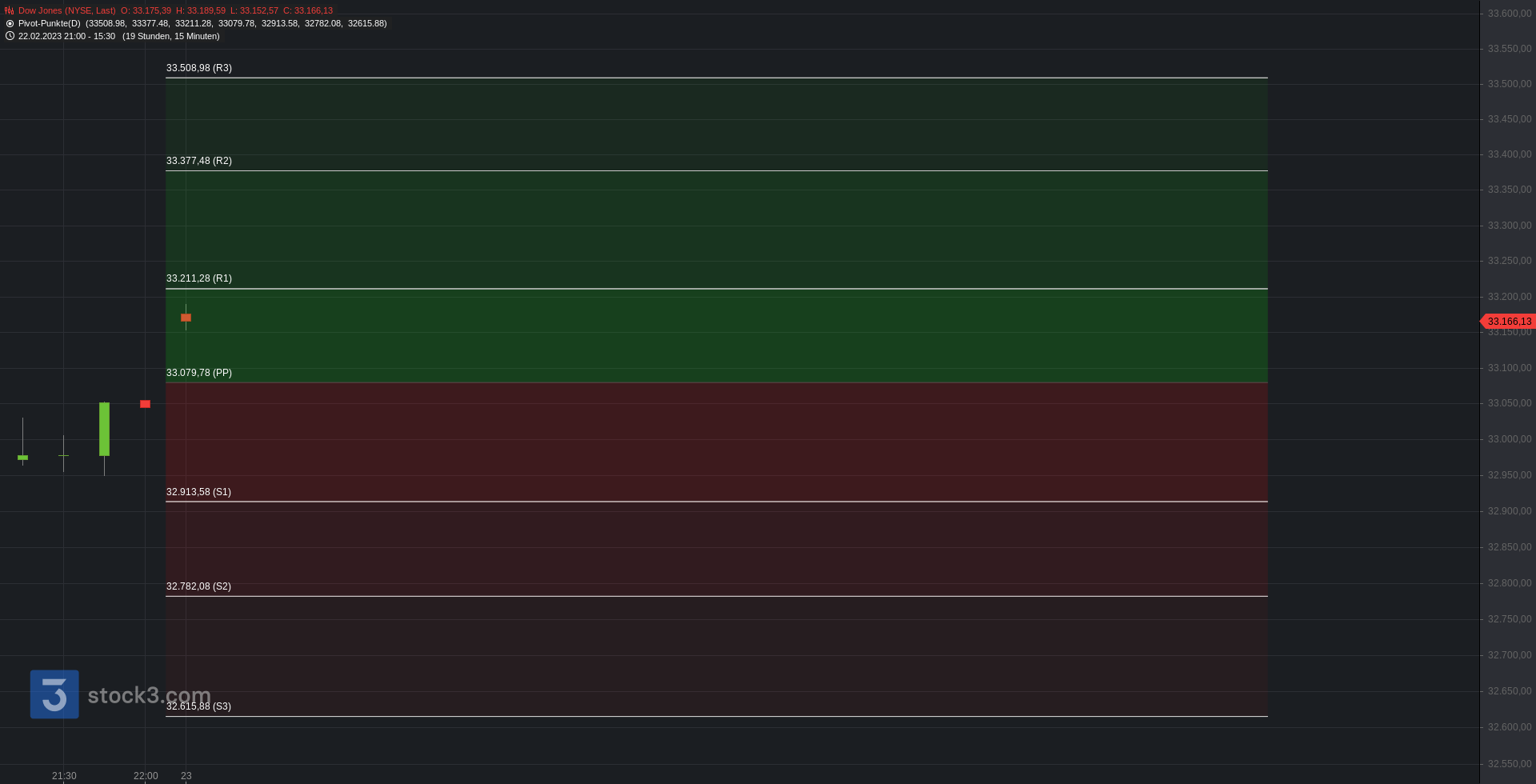Viewport: 1536px width, 784px height.
Task: Click the candlestick icon beside Dow Jones
Action: (10, 10)
